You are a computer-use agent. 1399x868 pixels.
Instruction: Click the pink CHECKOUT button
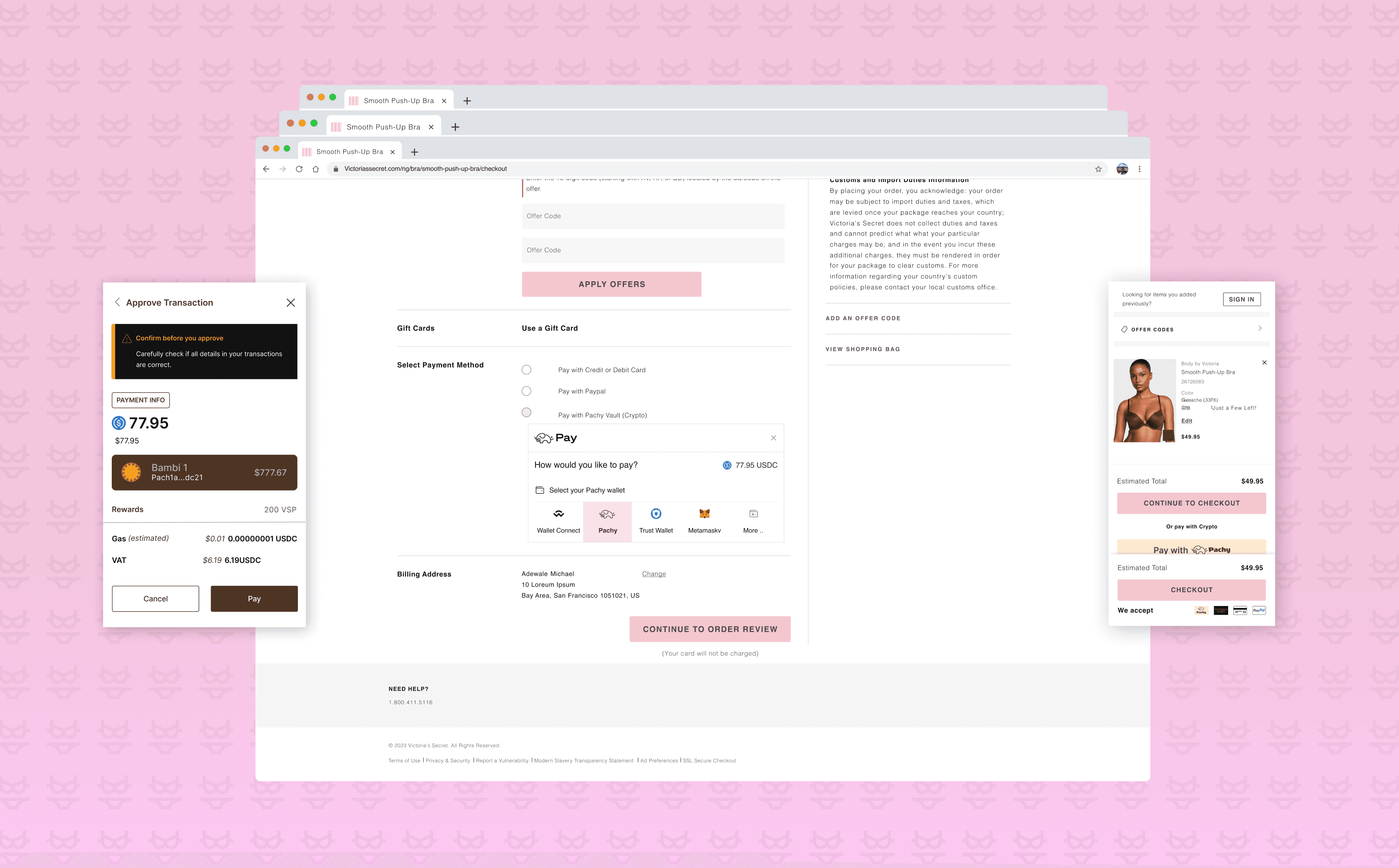coord(1192,590)
